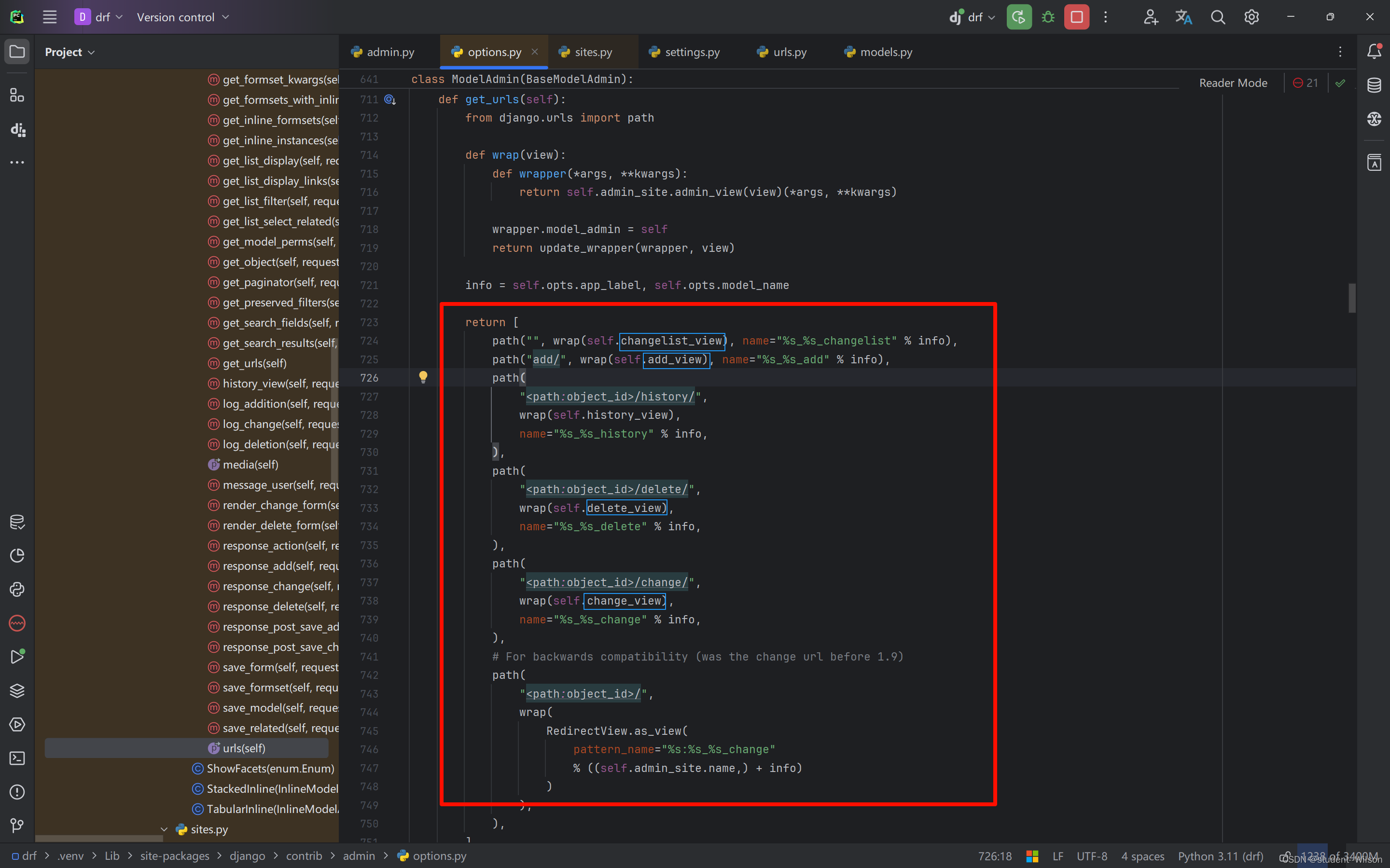This screenshot has height=868, width=1390.
Task: Change the LF line separator
Action: coord(1057,856)
